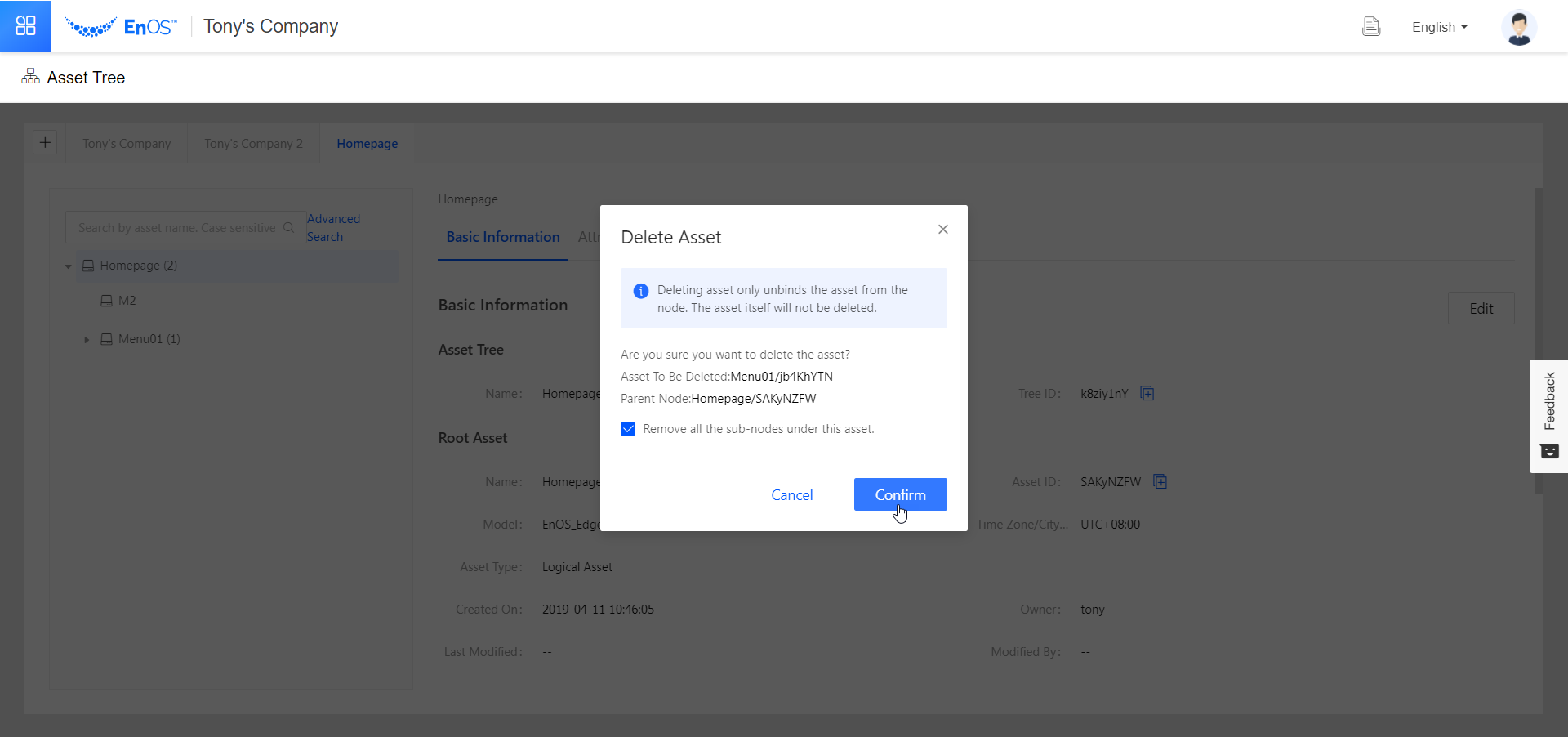Open the user avatar profile menu
The height and width of the screenshot is (737, 1568).
point(1518,27)
